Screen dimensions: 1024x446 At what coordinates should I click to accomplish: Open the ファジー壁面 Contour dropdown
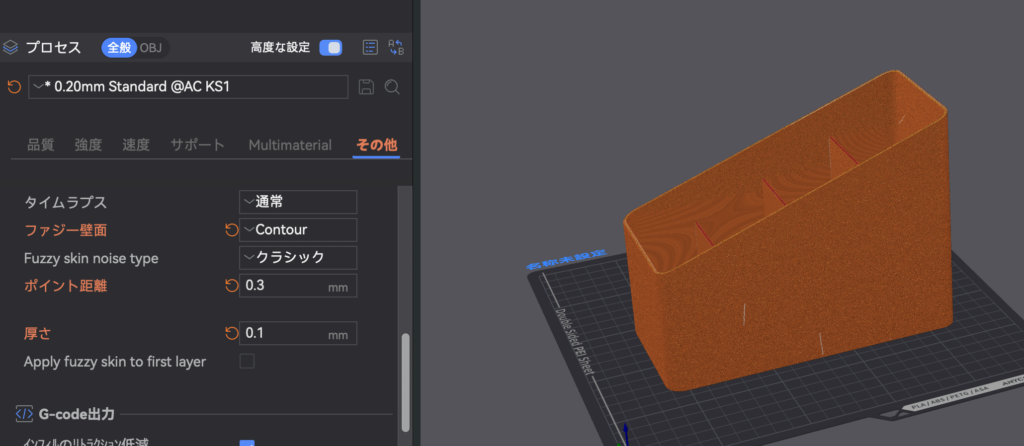[298, 230]
